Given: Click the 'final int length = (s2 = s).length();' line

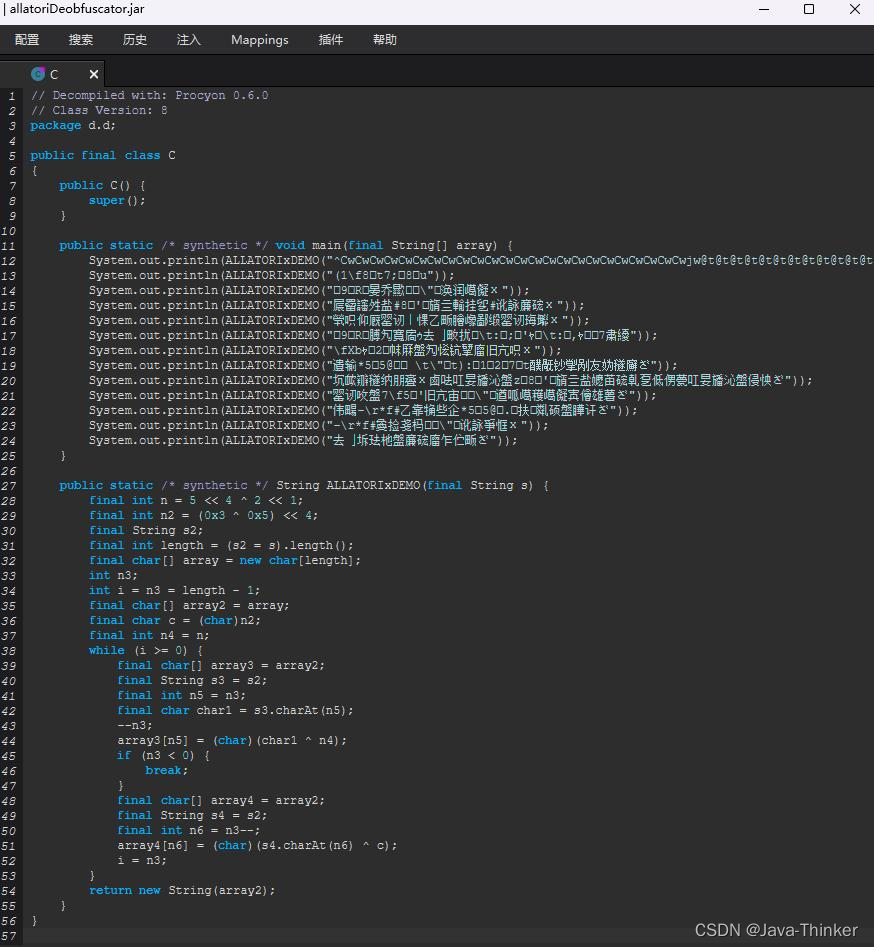Looking at the screenshot, I should 221,545.
